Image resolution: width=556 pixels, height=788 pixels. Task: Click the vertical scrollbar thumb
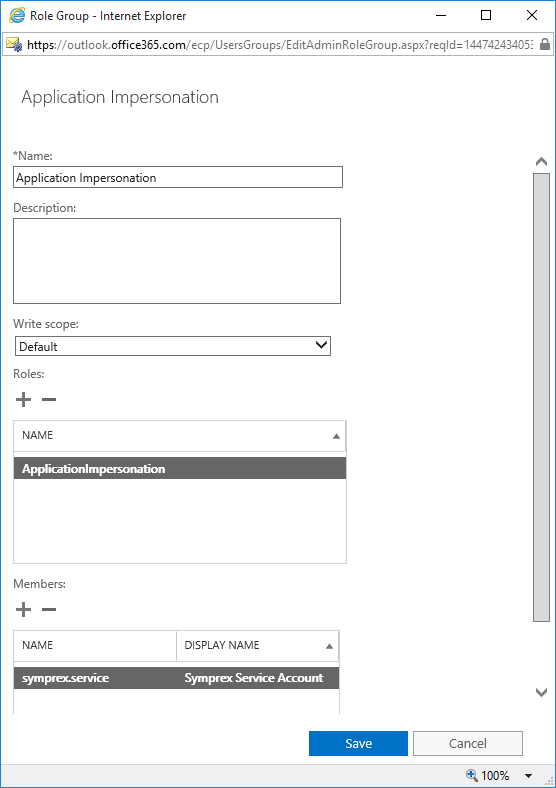541,398
